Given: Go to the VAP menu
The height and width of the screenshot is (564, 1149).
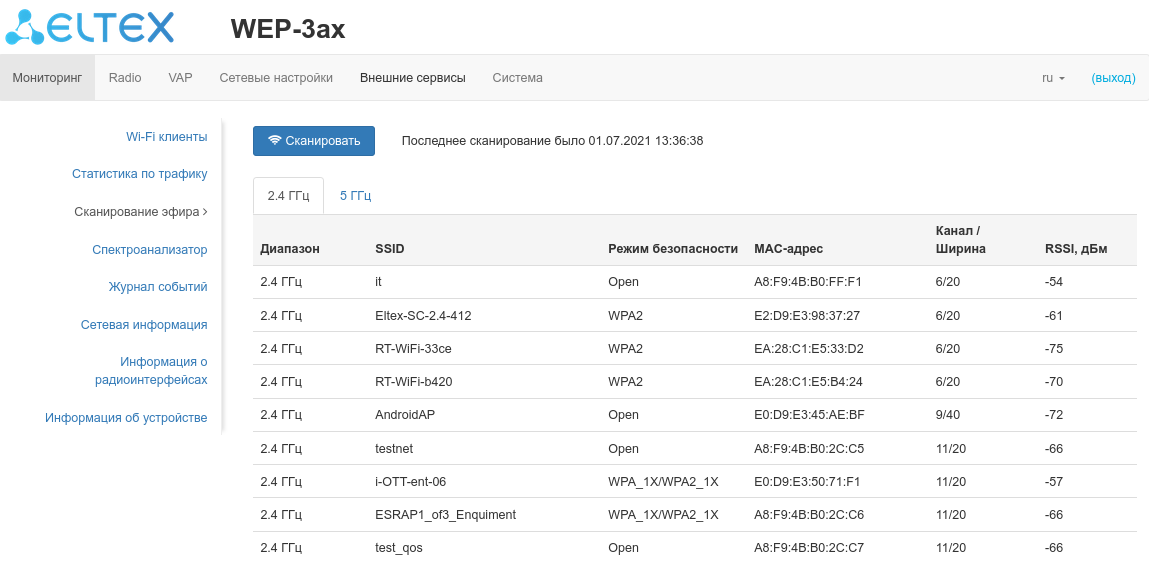Looking at the screenshot, I should [180, 78].
